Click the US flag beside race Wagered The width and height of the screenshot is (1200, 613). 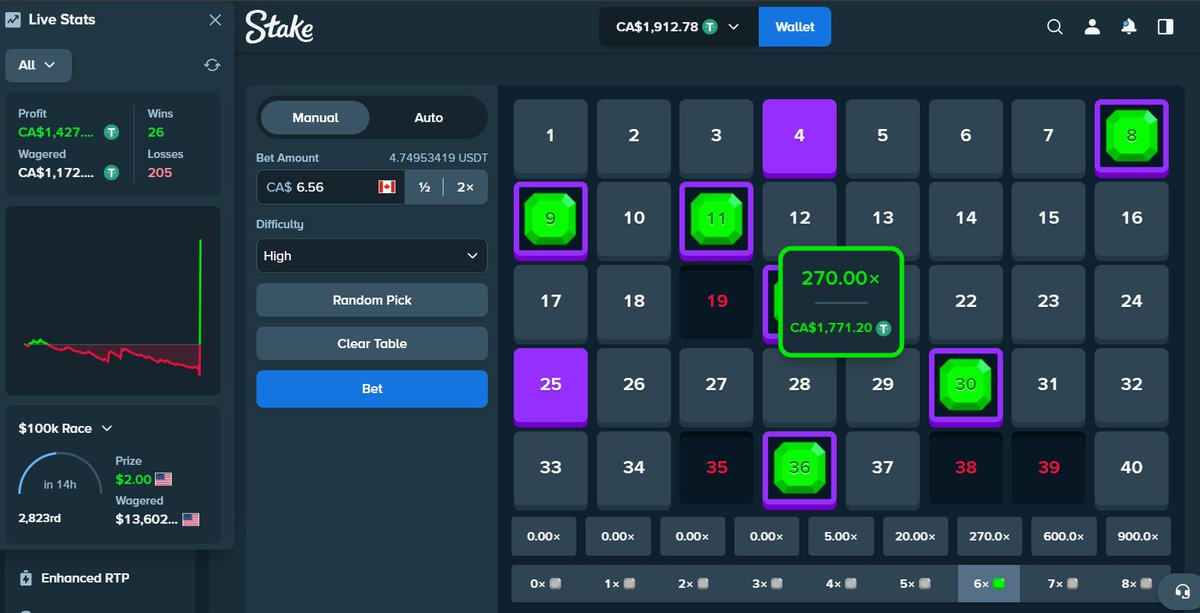(190, 519)
